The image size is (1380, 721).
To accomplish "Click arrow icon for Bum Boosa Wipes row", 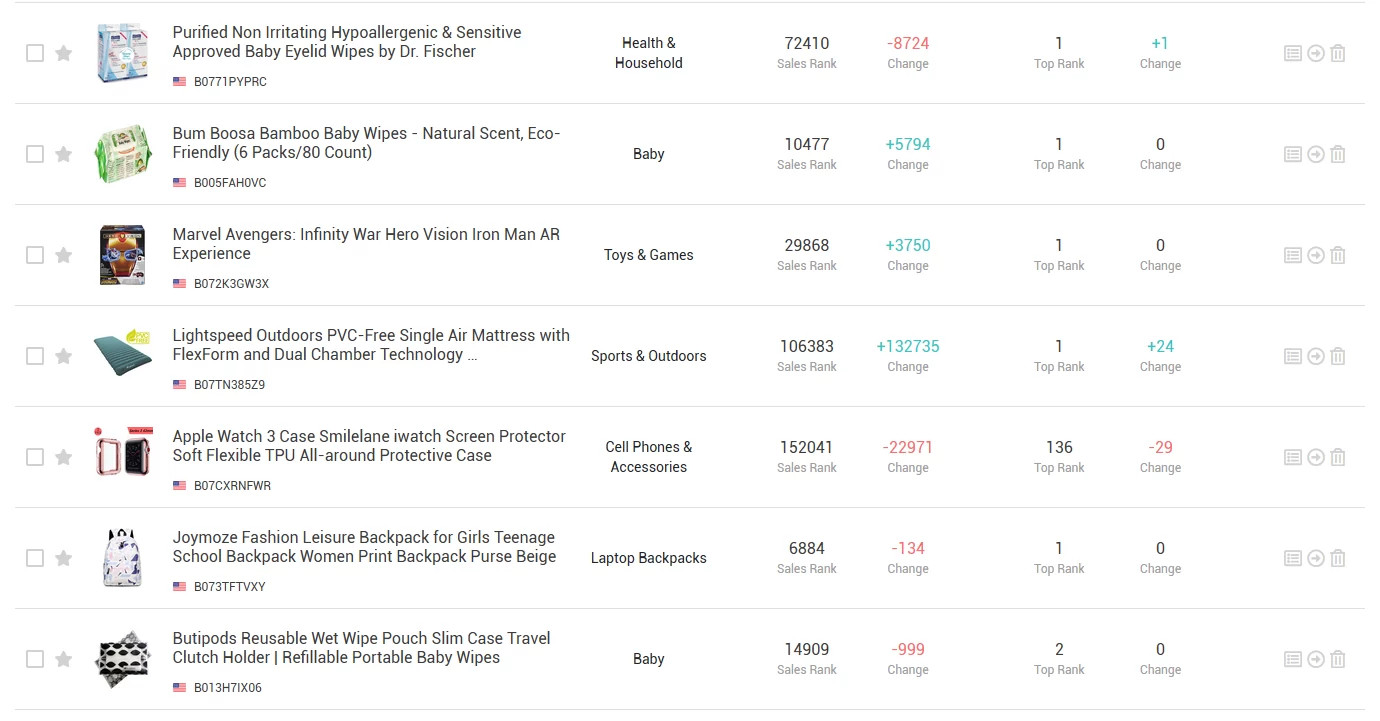I will point(1316,154).
